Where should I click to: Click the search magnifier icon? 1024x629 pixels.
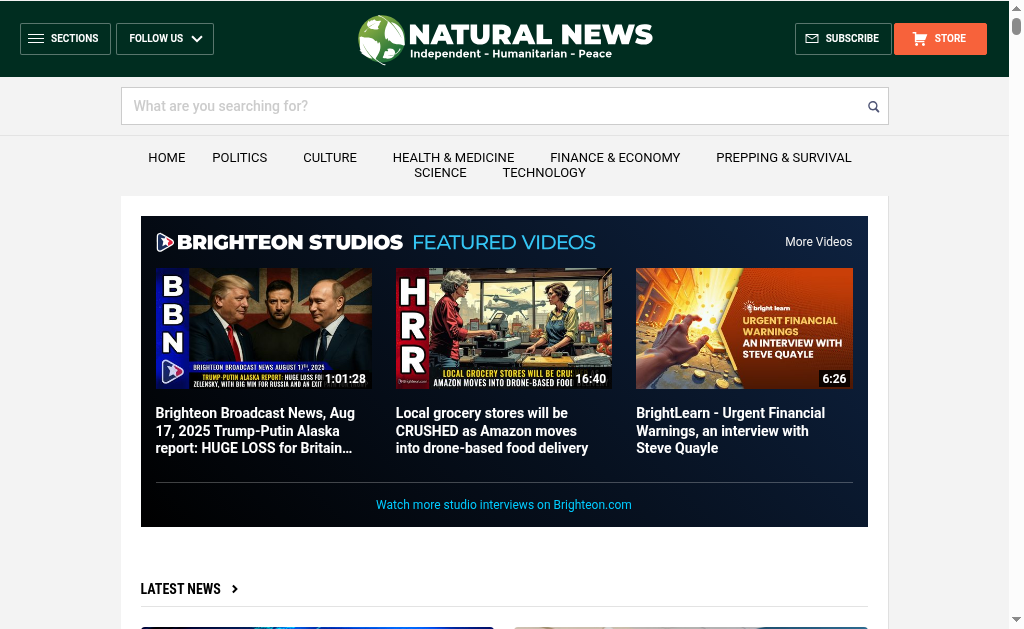(873, 106)
